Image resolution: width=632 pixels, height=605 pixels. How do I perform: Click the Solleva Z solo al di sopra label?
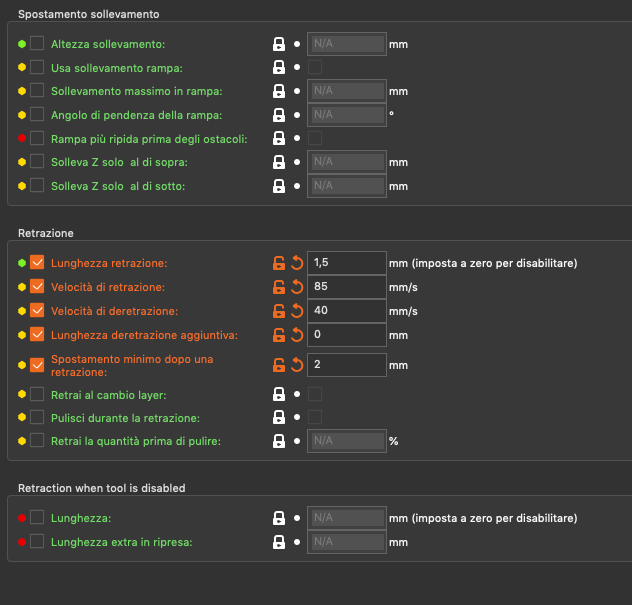coord(119,162)
